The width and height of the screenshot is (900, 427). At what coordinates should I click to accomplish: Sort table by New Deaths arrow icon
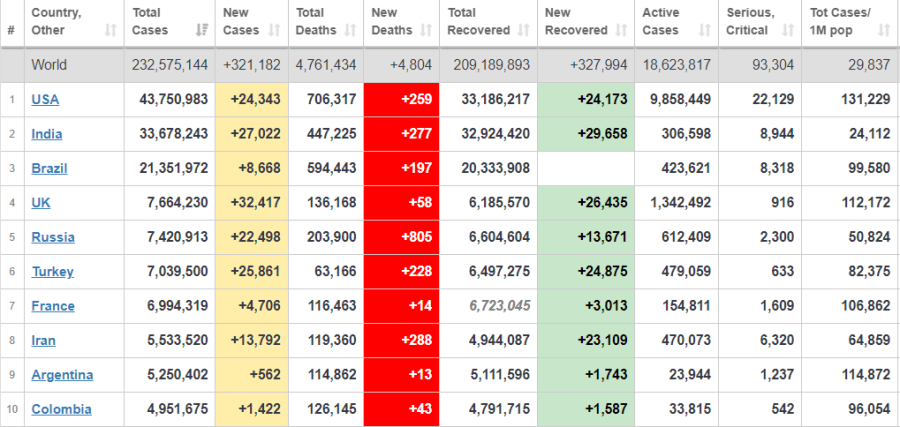tap(426, 30)
